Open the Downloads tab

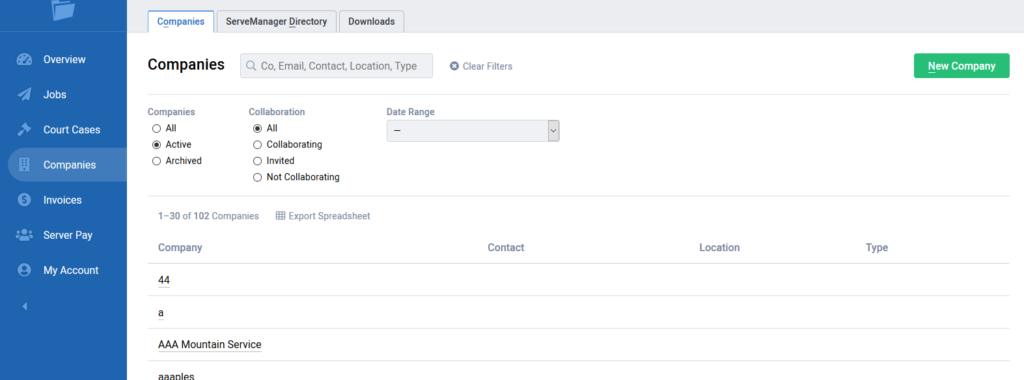[x=372, y=22]
